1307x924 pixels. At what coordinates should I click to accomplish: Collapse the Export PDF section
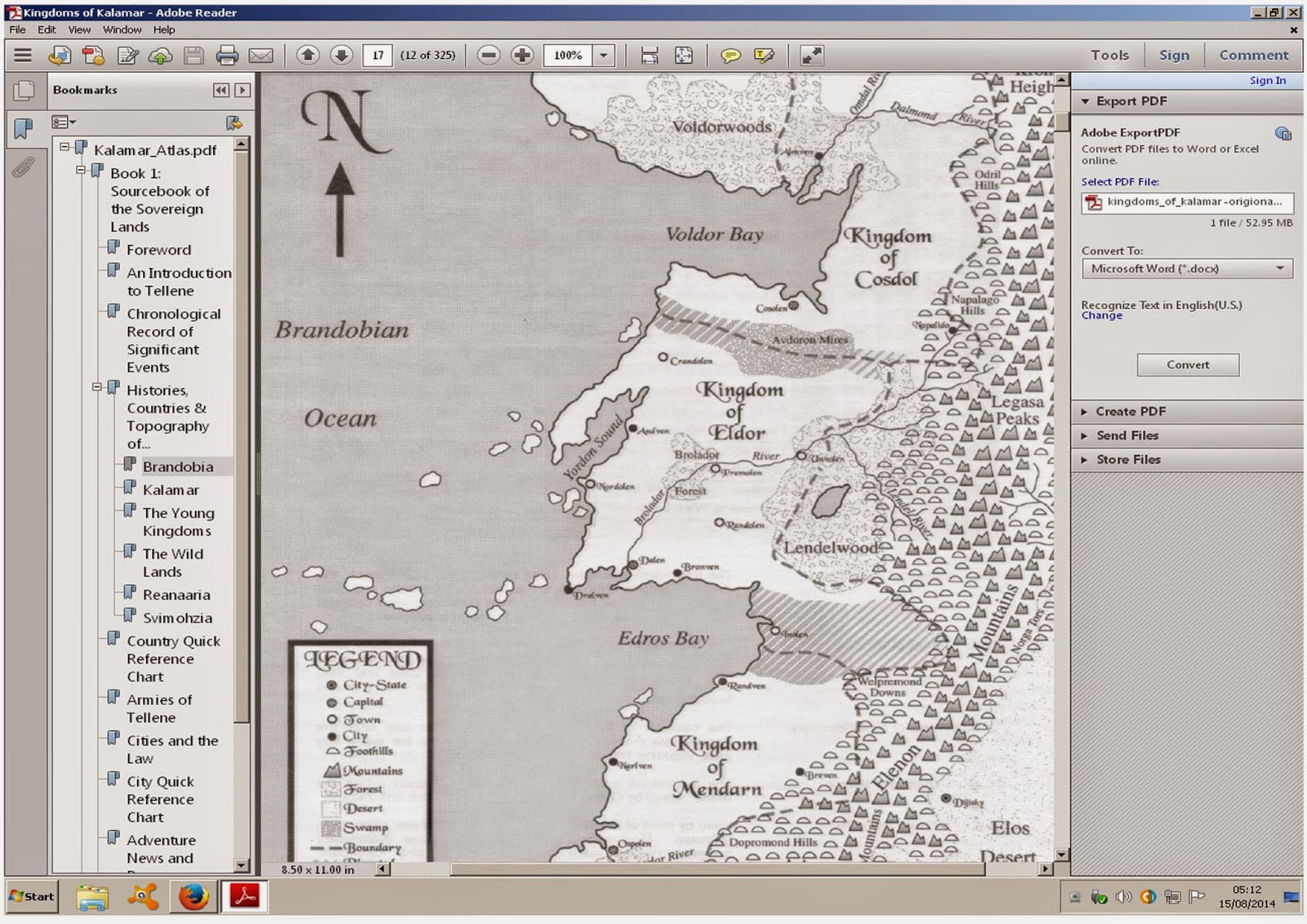pyautogui.click(x=1086, y=101)
